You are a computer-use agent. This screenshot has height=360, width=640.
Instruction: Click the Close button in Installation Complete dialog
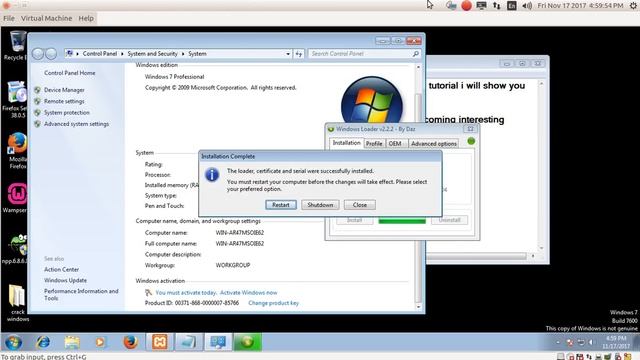coord(360,205)
